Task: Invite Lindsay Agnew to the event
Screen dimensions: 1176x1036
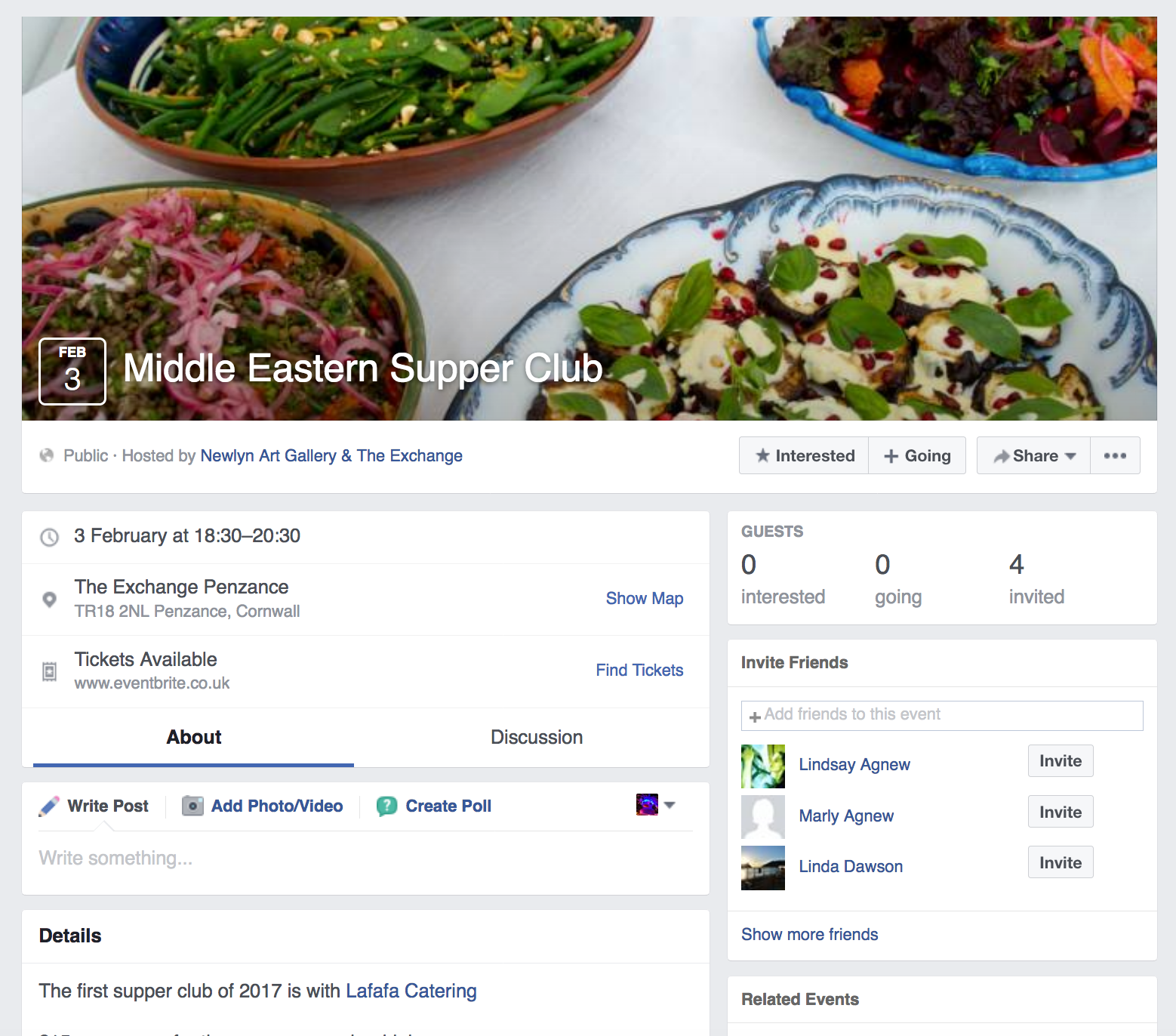Action: click(x=1060, y=761)
